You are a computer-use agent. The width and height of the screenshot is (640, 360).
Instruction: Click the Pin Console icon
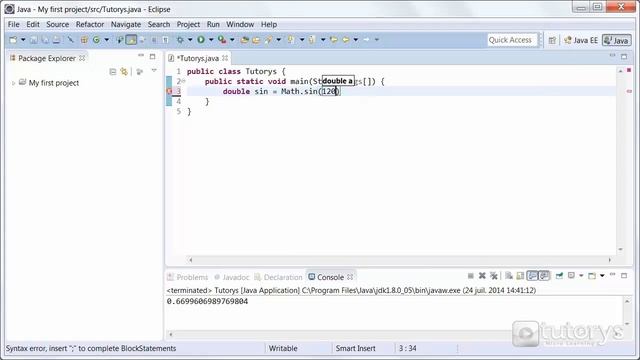(x=559, y=276)
